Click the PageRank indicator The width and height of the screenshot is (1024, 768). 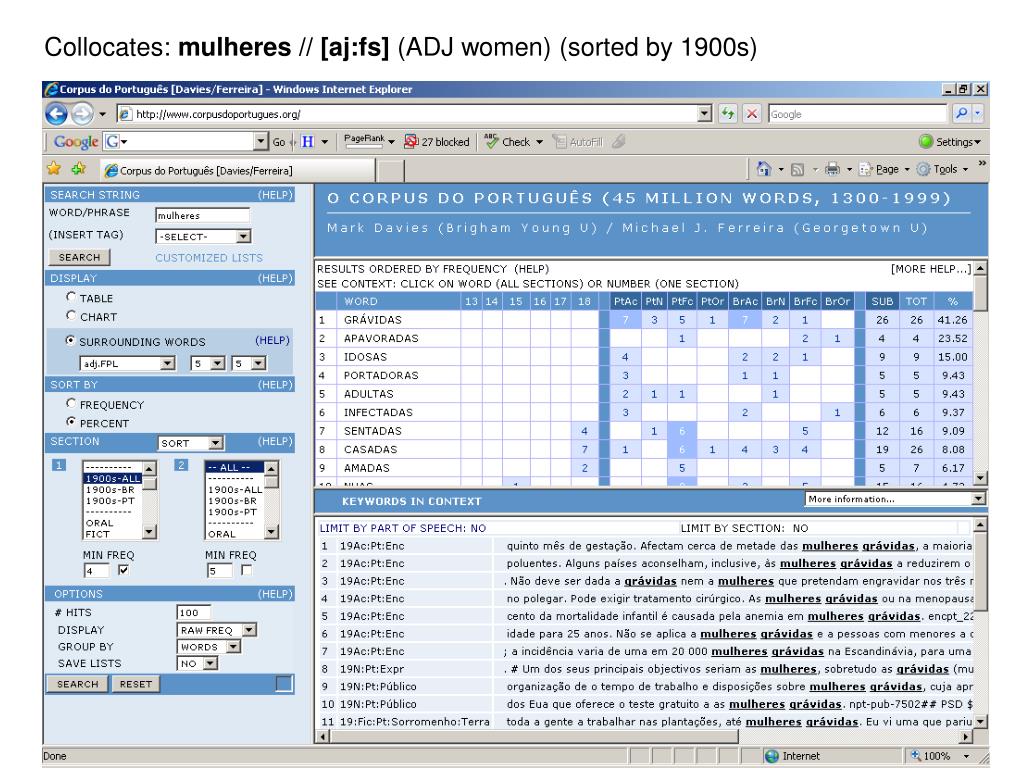click(x=364, y=141)
